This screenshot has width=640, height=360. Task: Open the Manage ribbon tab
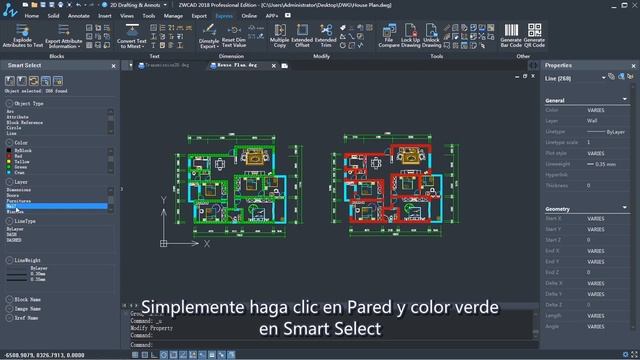(x=173, y=16)
